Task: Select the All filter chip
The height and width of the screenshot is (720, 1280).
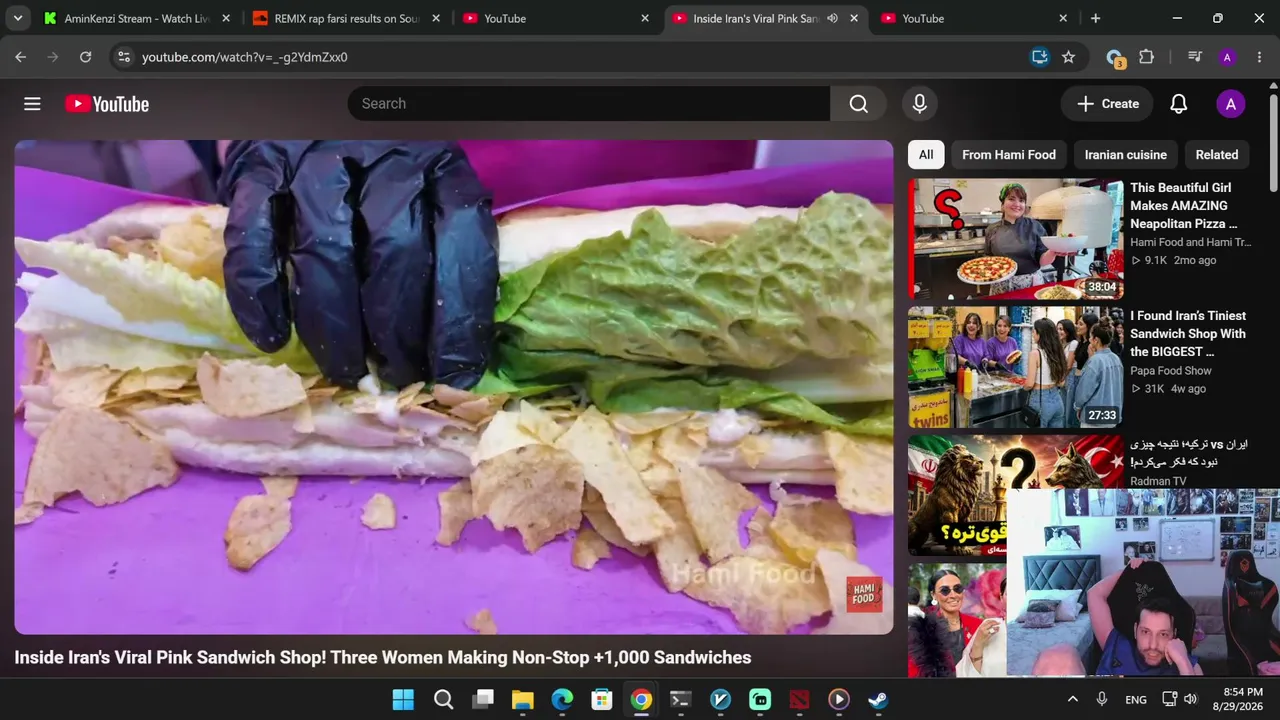Action: [x=926, y=155]
